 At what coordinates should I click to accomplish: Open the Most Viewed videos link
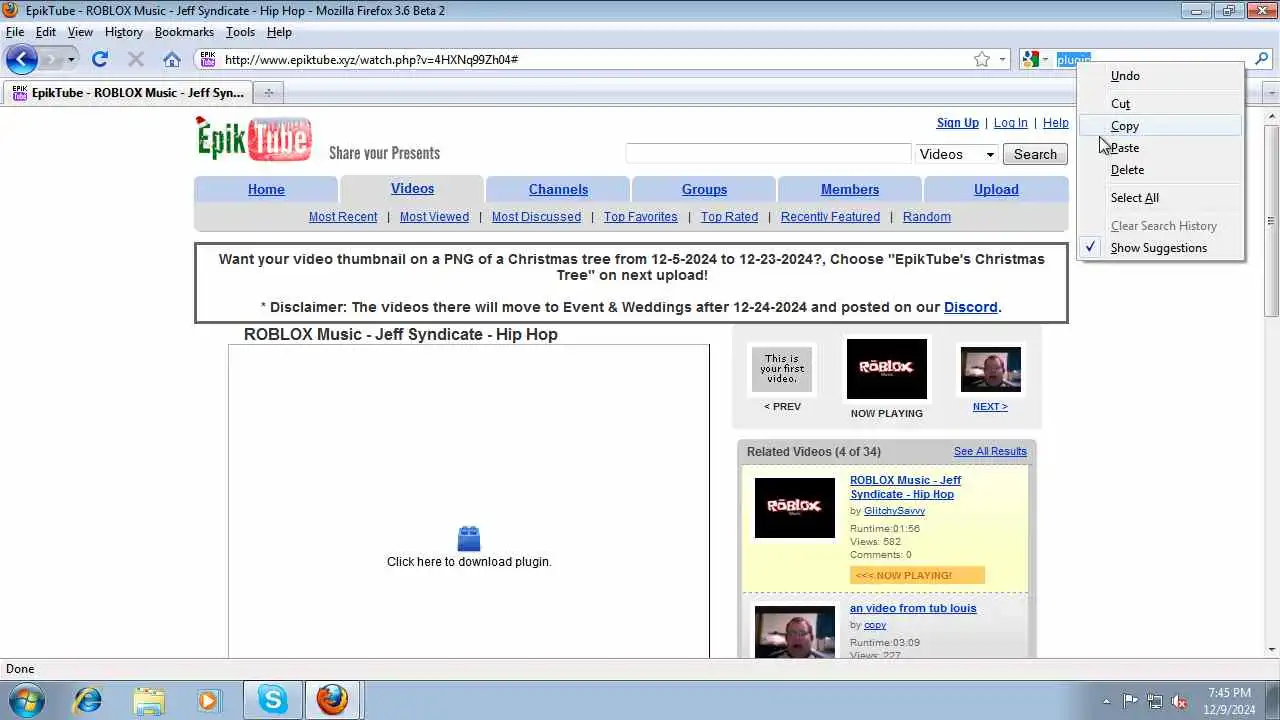coord(434,217)
